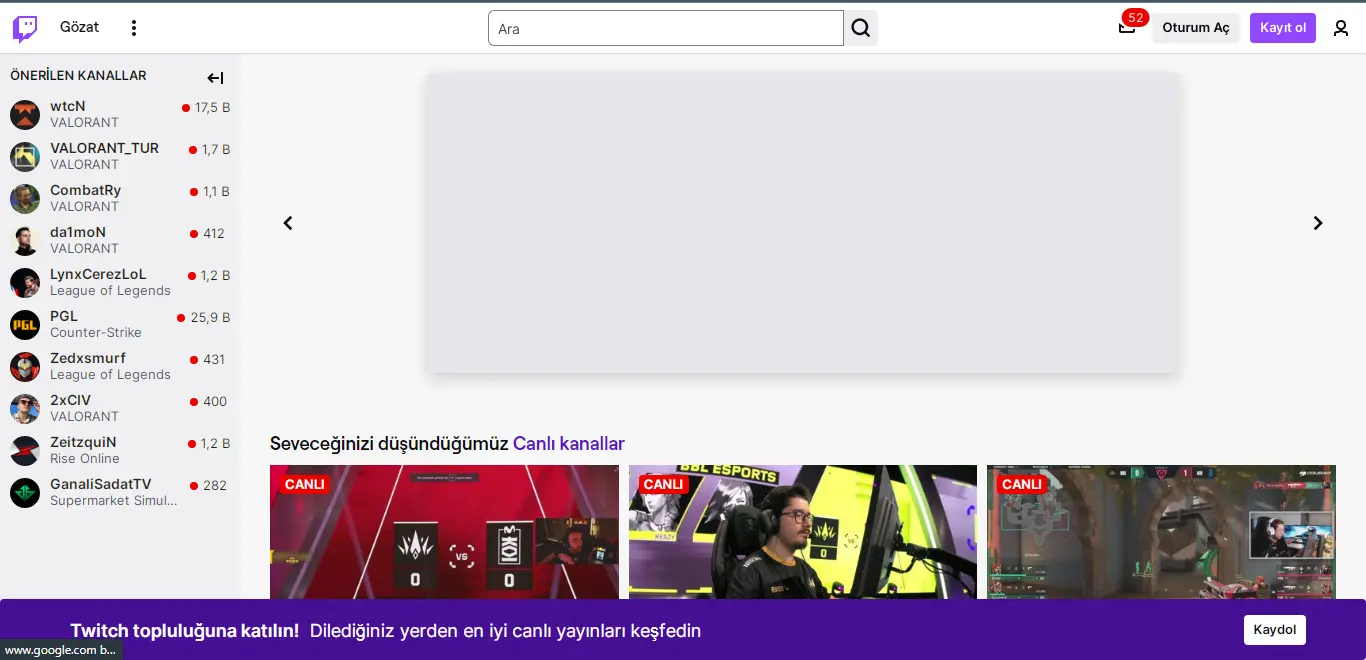1366x660 pixels.
Task: Select 2xCIV channel name
Action: click(71, 400)
